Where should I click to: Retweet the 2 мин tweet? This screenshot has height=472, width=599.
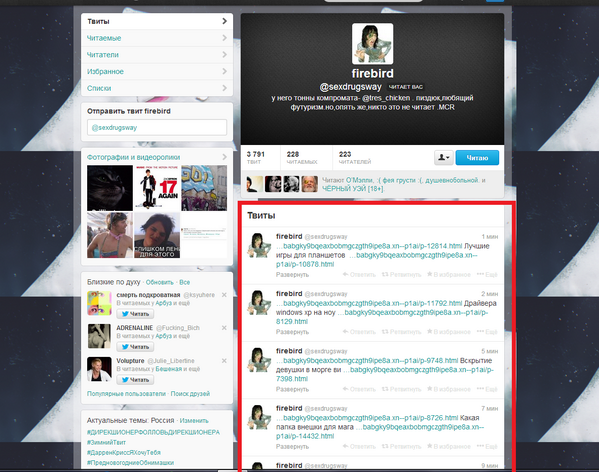click(401, 332)
